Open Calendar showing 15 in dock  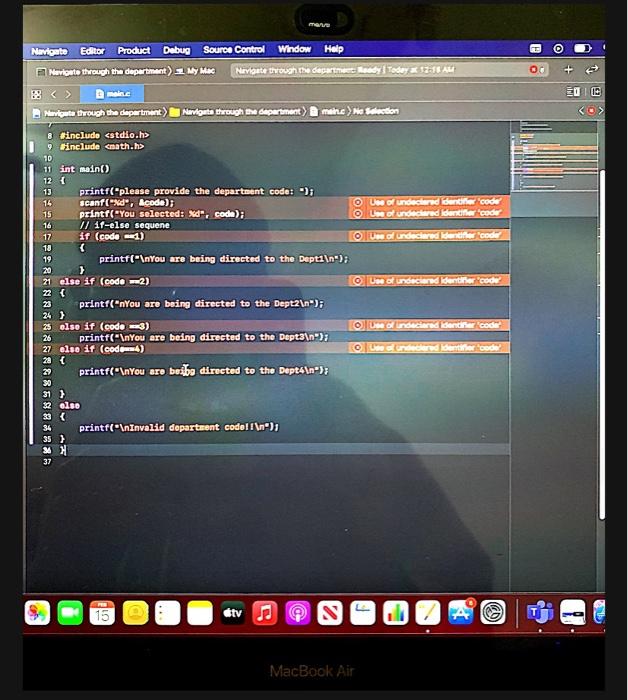[x=102, y=612]
